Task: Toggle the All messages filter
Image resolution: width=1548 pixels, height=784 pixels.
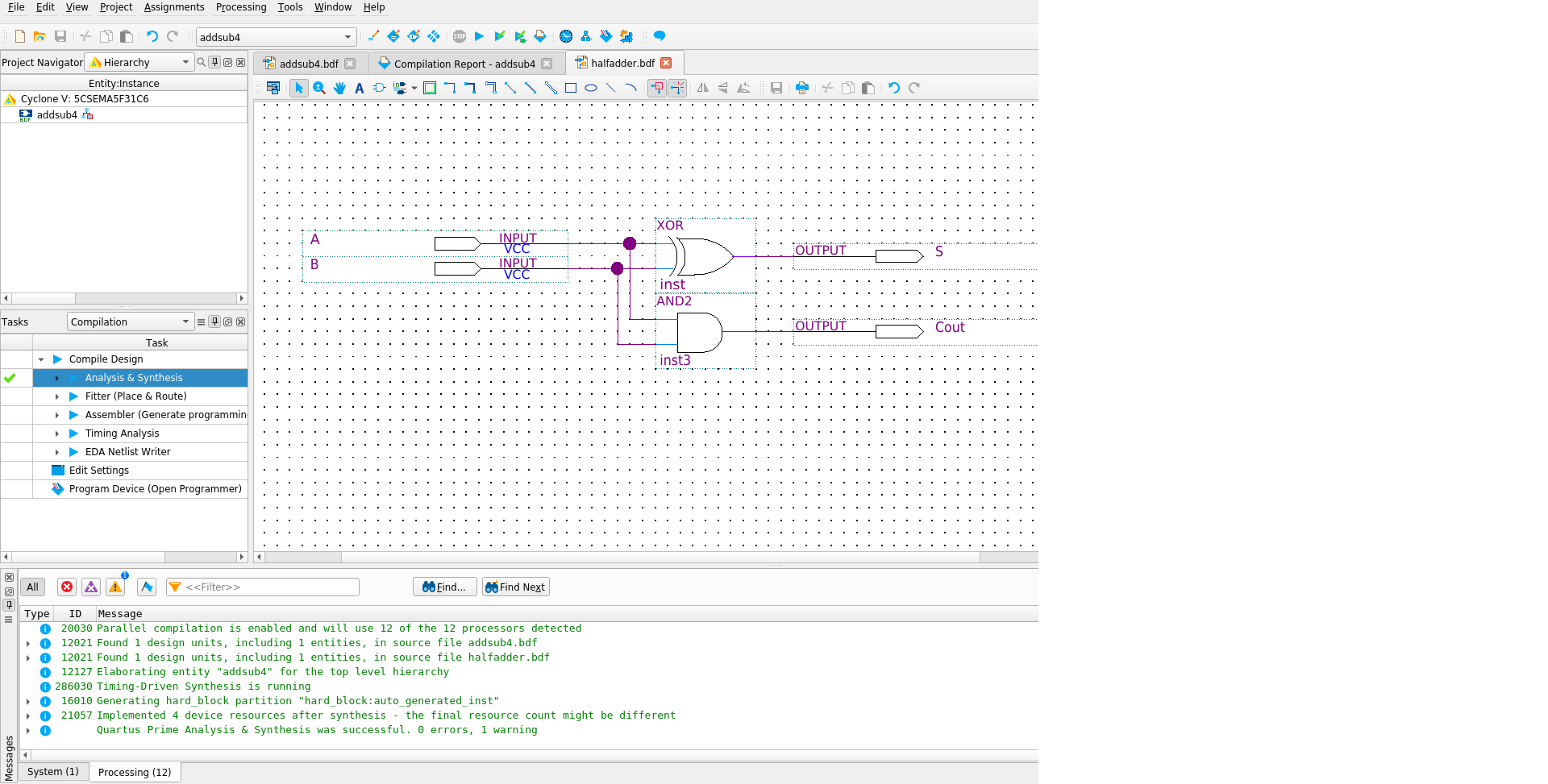Action: (x=32, y=587)
